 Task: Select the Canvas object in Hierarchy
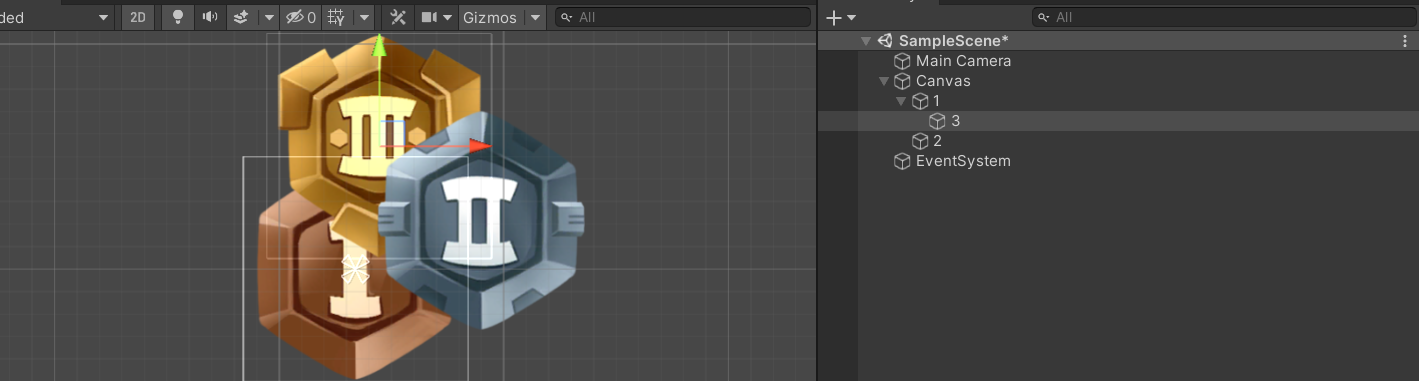click(x=943, y=81)
